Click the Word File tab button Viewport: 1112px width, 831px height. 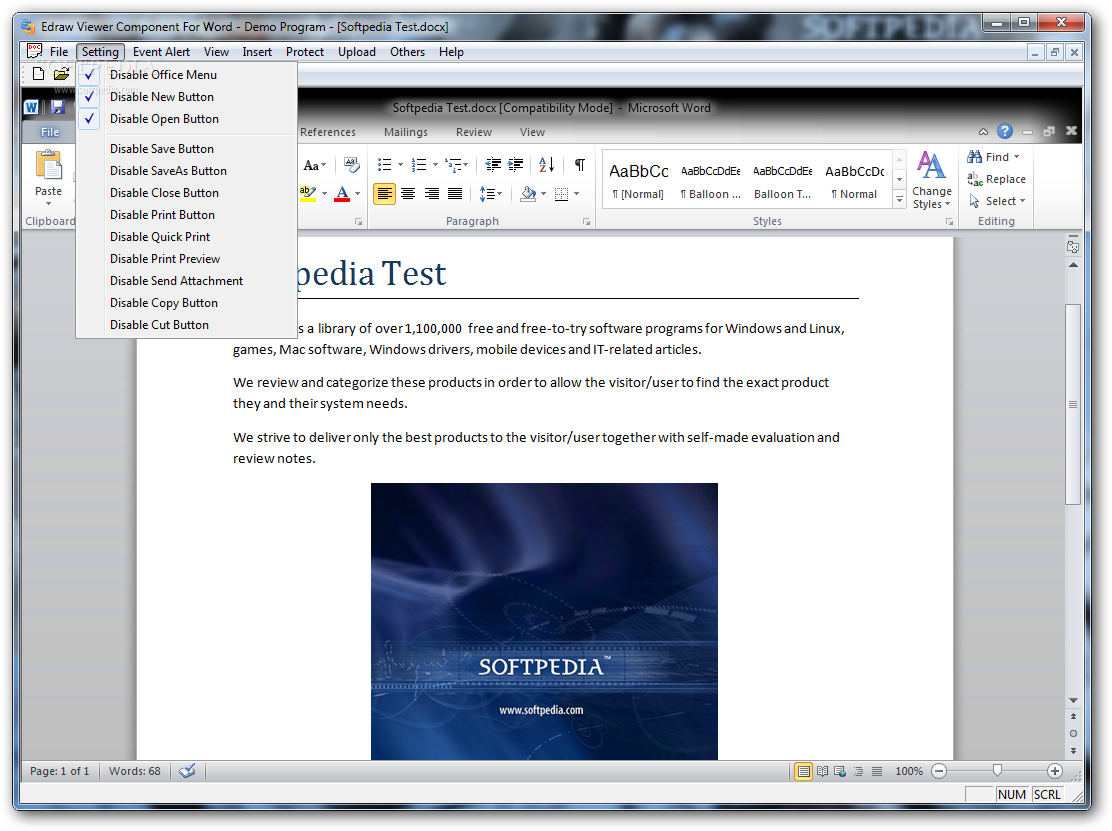click(x=50, y=132)
